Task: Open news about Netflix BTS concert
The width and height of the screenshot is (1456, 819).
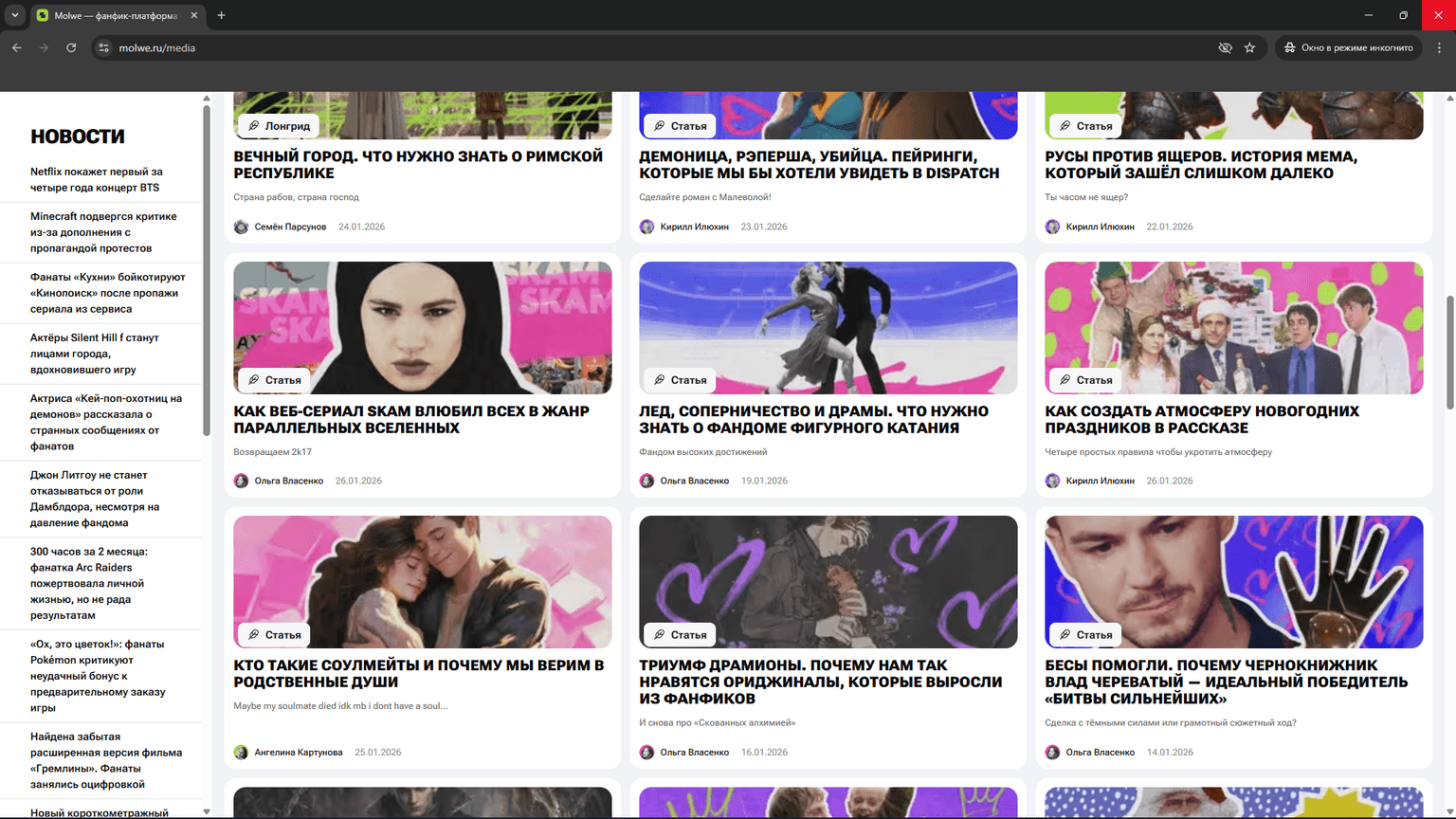Action: tap(97, 179)
